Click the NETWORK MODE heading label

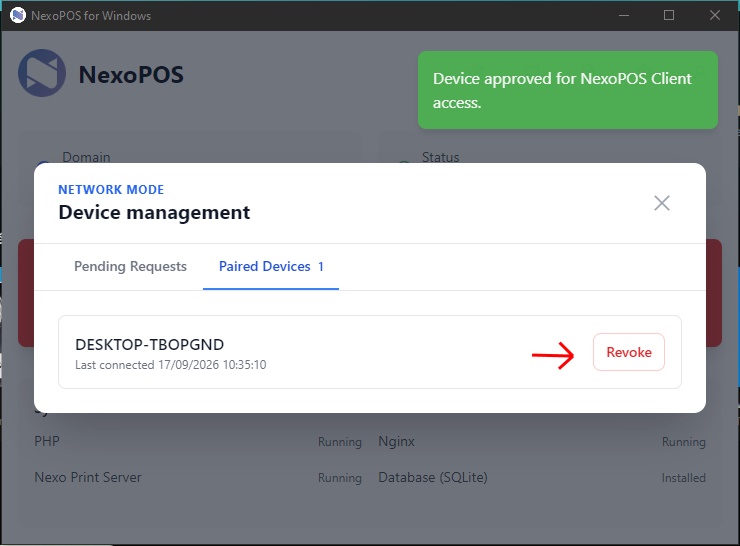(111, 190)
